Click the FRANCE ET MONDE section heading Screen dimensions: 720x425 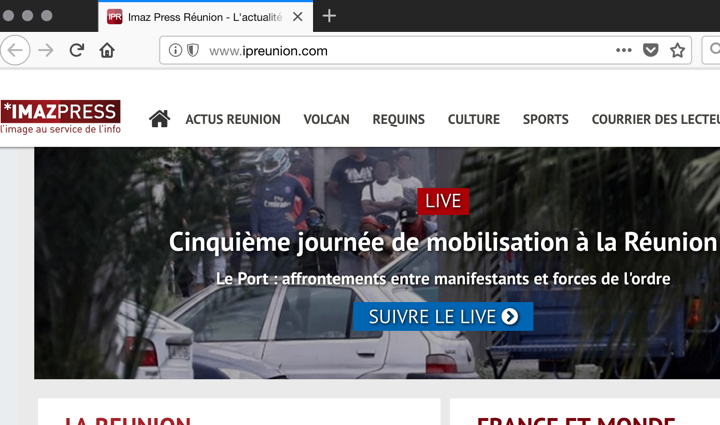tap(576, 420)
